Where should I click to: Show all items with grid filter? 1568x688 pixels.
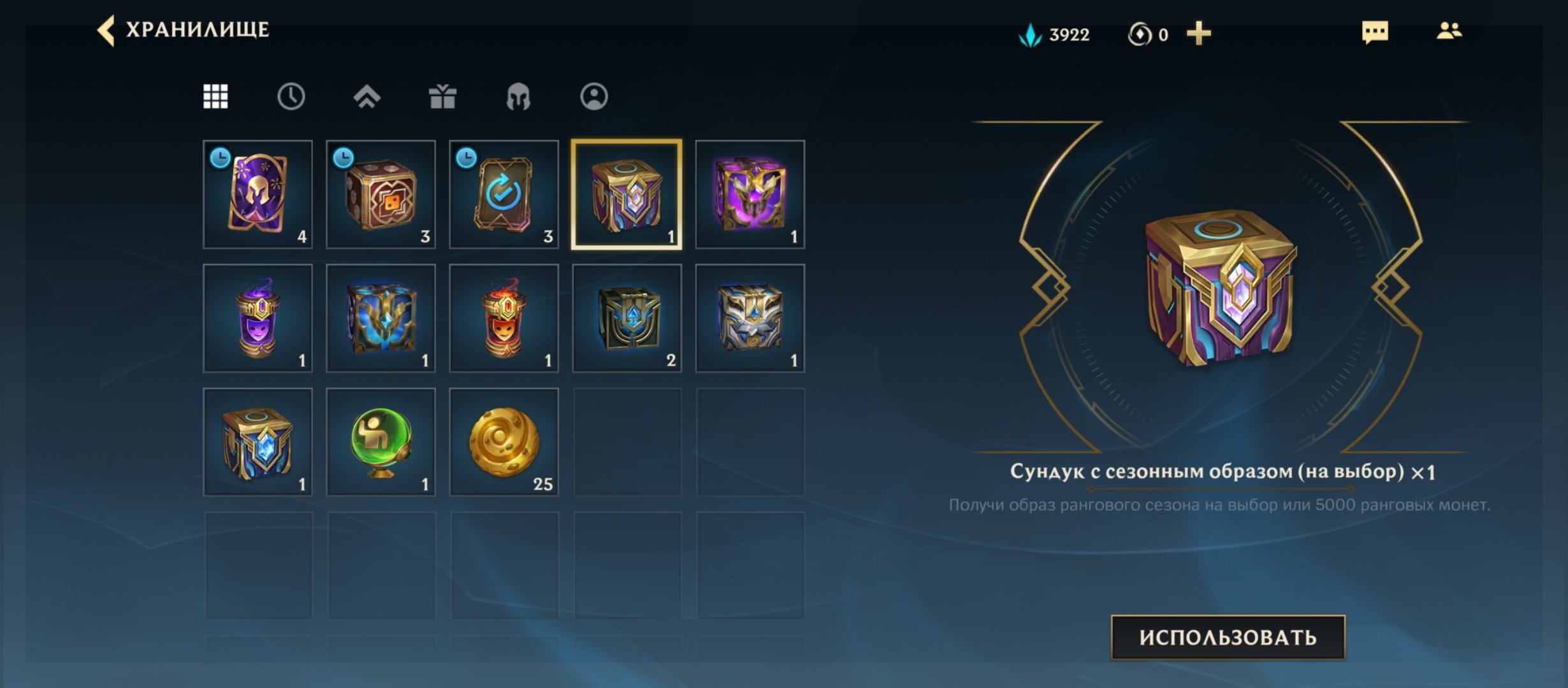point(215,97)
